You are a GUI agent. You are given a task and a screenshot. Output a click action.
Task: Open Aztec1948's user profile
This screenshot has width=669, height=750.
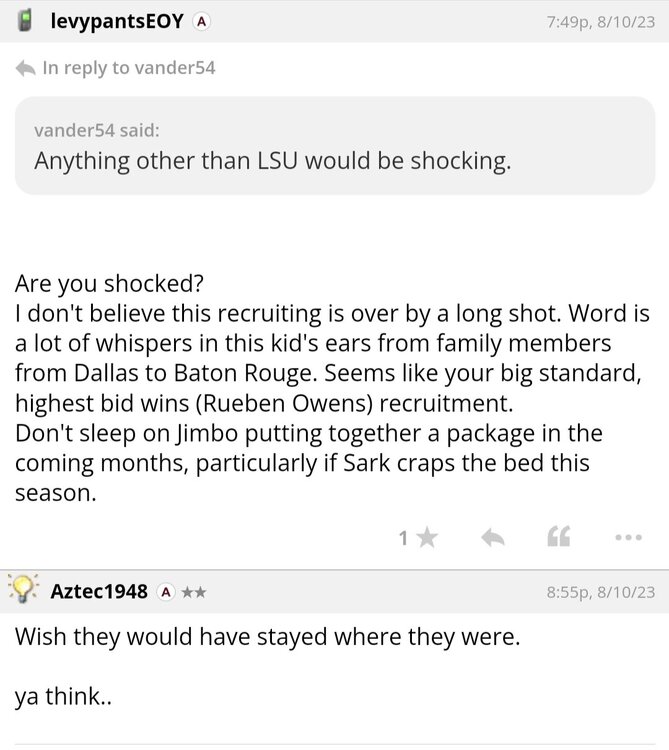coord(99,592)
